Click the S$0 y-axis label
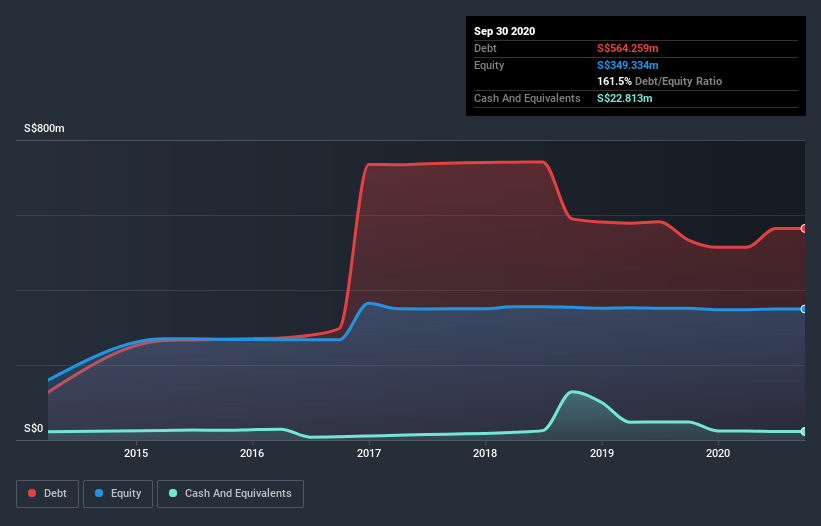 [x=34, y=429]
